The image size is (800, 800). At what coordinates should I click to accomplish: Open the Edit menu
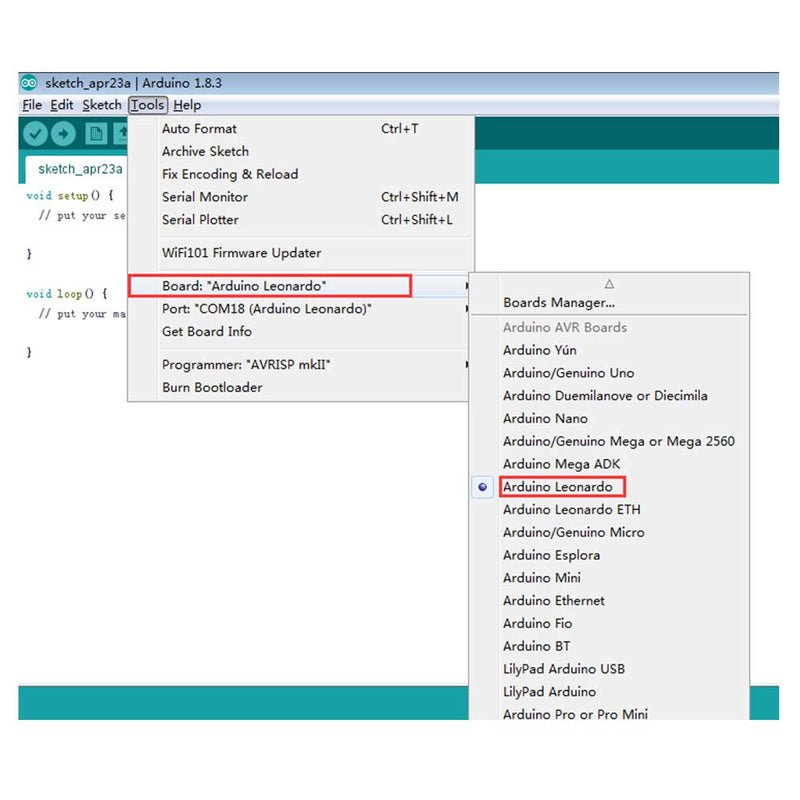62,105
